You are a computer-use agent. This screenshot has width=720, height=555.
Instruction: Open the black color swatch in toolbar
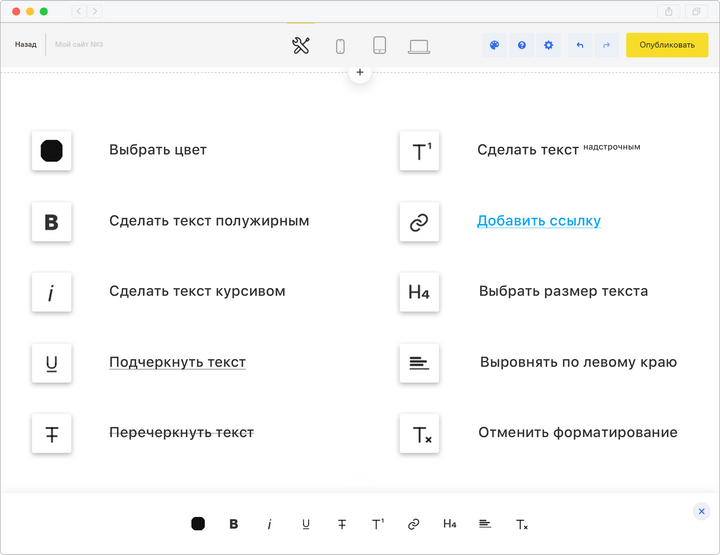pyautogui.click(x=198, y=524)
